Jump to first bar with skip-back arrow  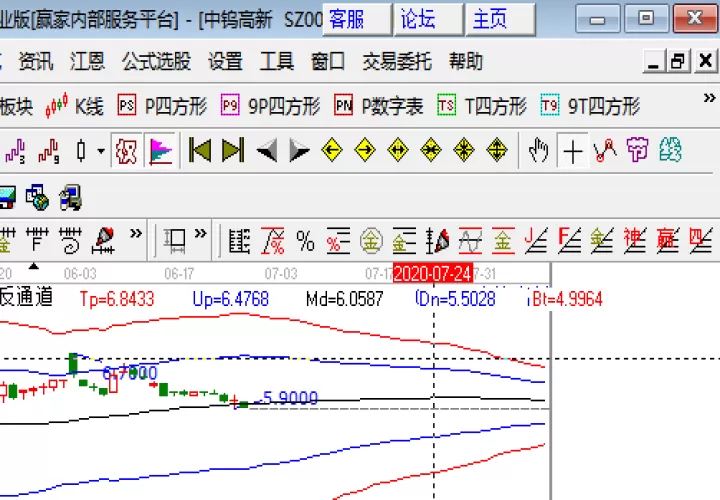[200, 150]
